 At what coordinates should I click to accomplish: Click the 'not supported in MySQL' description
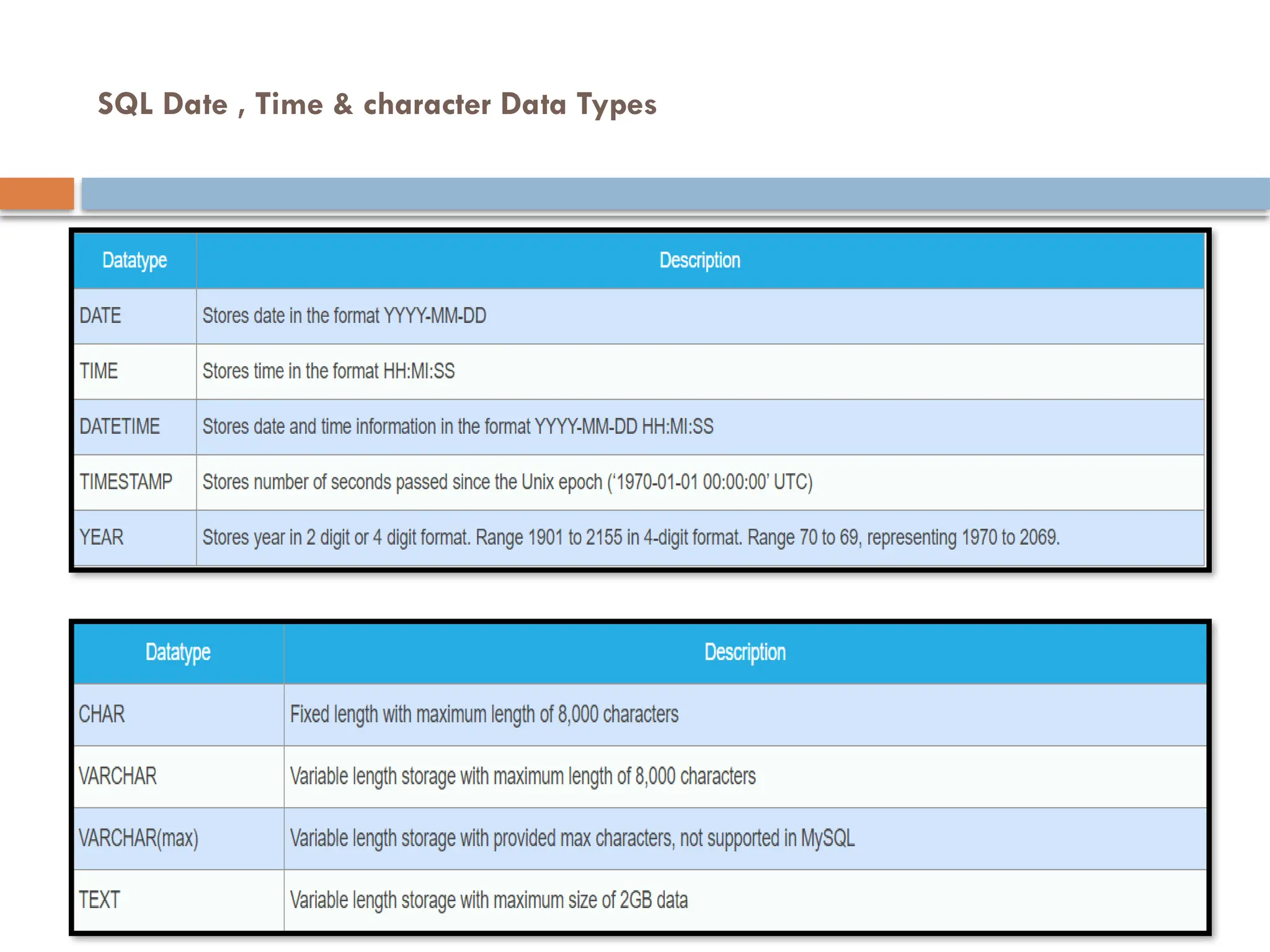(572, 838)
